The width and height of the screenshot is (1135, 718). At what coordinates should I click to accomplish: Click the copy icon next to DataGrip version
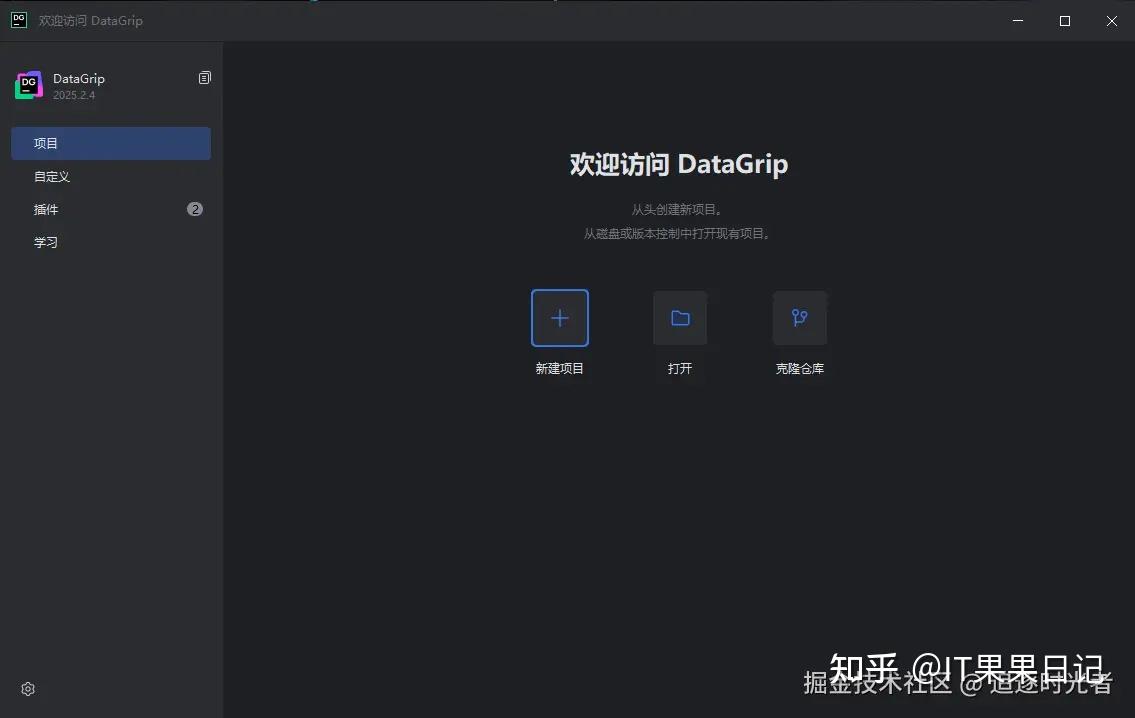(205, 77)
